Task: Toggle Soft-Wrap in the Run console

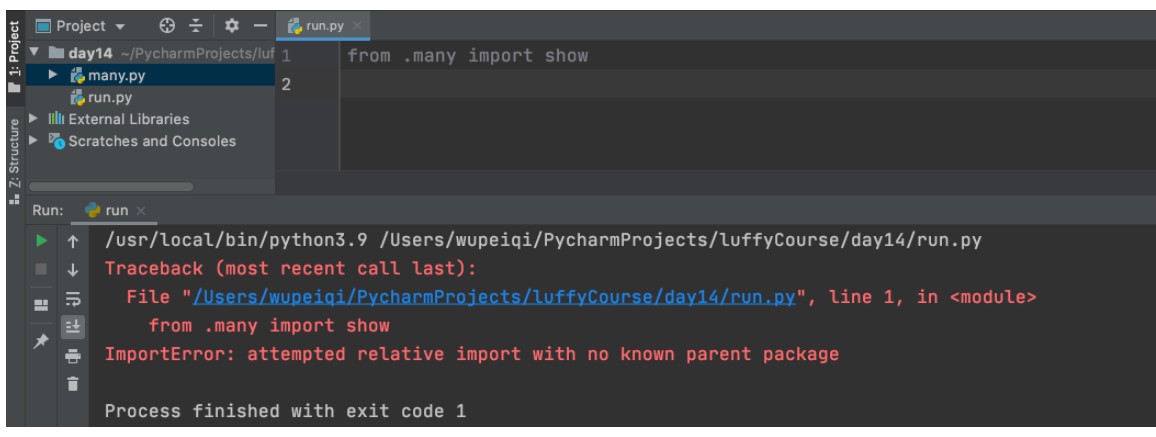Action: pos(73,298)
